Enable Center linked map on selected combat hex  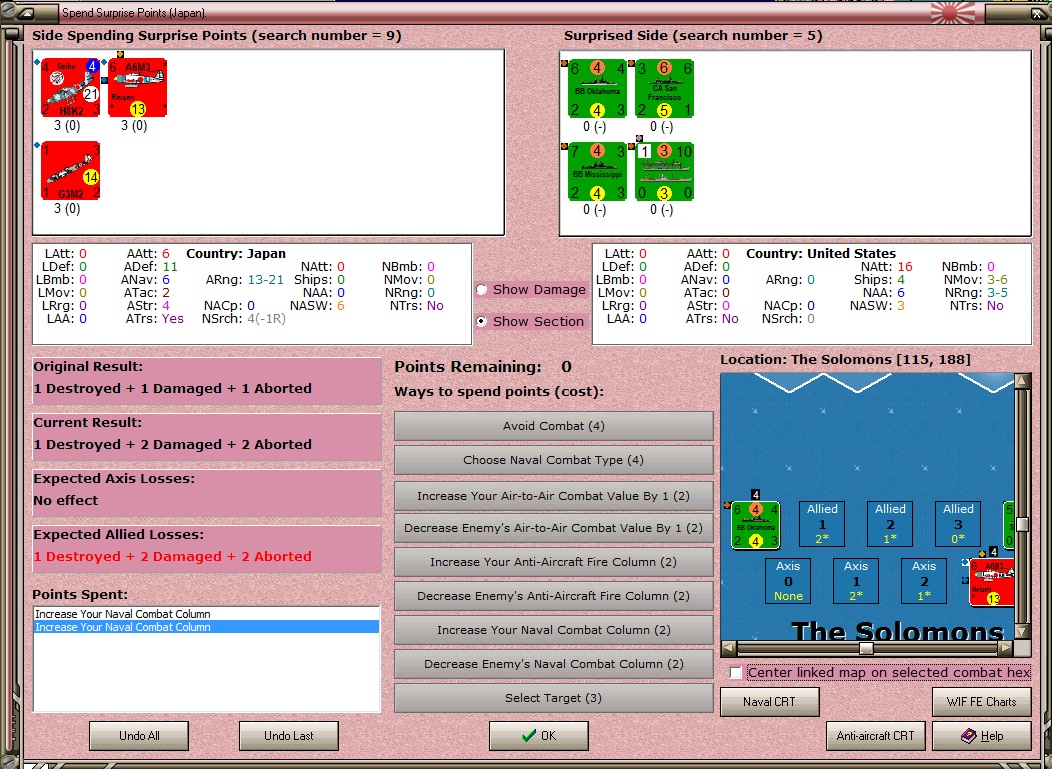click(x=736, y=672)
